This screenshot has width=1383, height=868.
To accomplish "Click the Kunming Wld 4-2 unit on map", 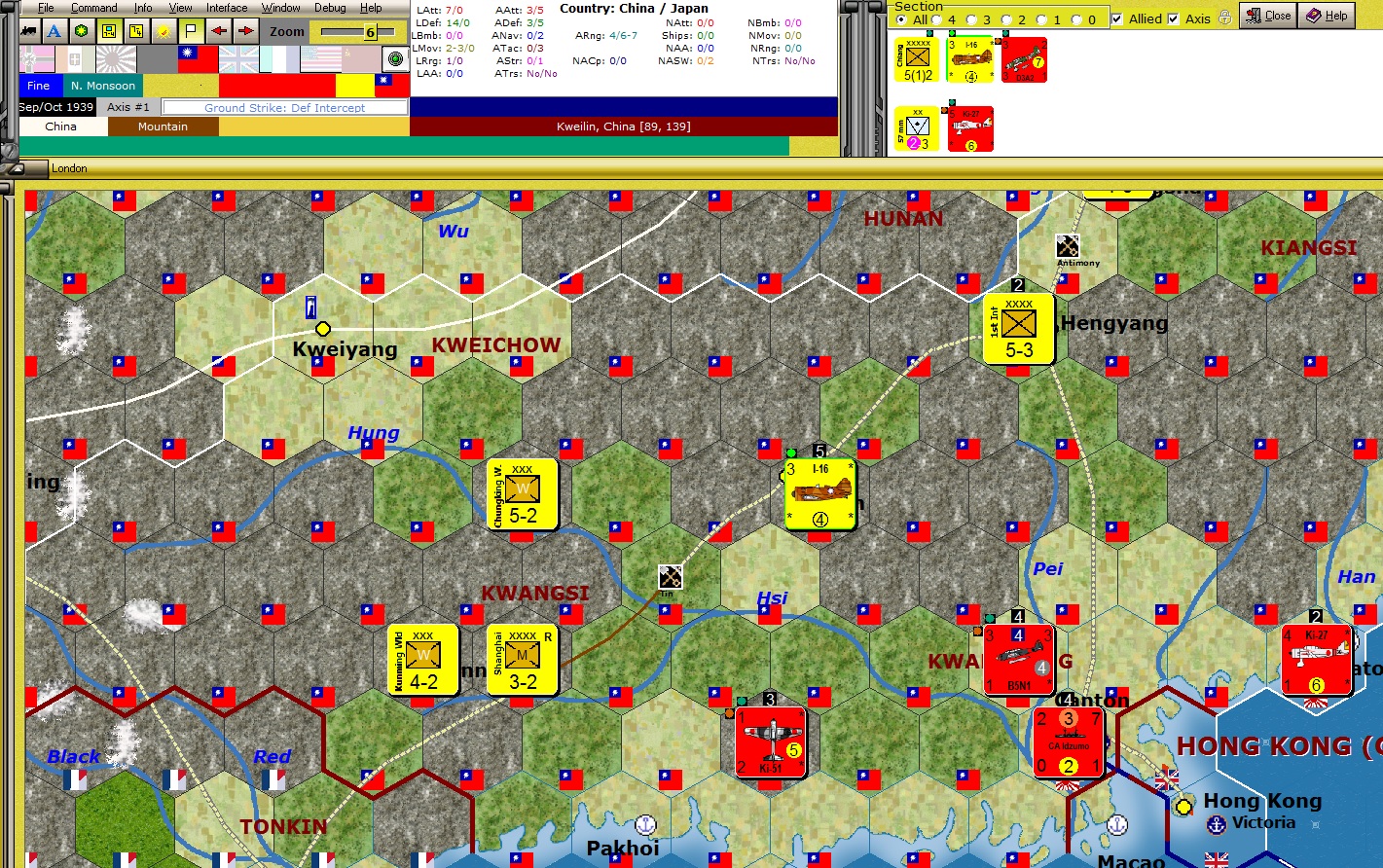I will 423,660.
